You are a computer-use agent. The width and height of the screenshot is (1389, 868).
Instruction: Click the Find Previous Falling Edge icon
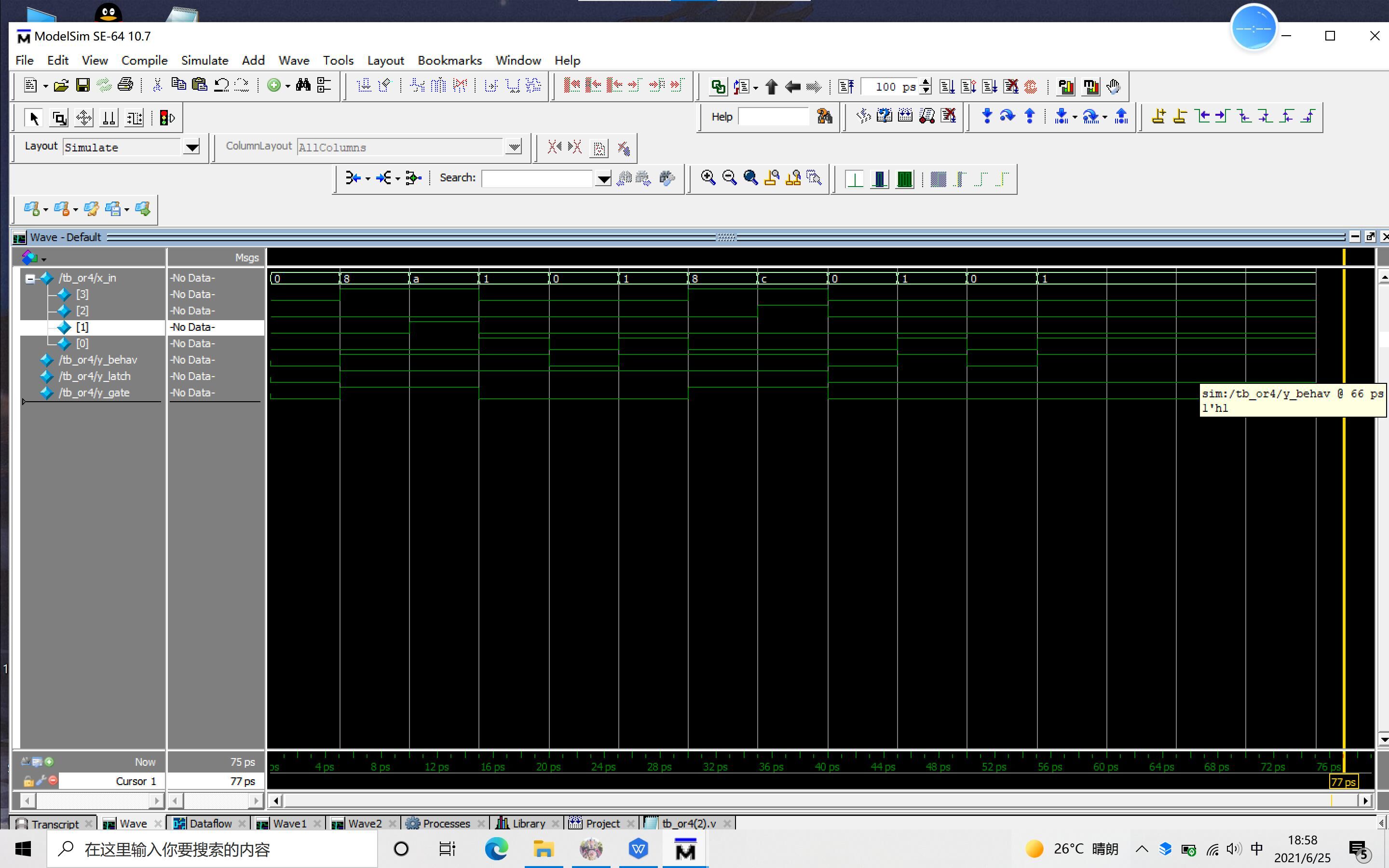coord(1244,117)
